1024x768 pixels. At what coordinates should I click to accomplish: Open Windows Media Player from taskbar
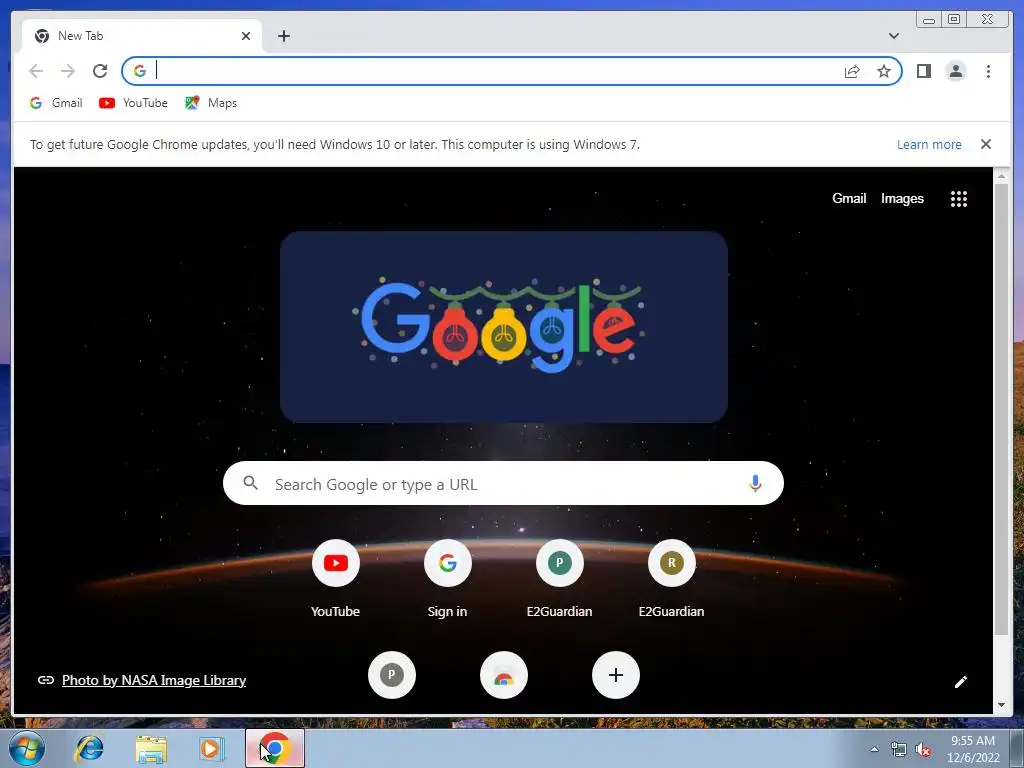pos(211,749)
